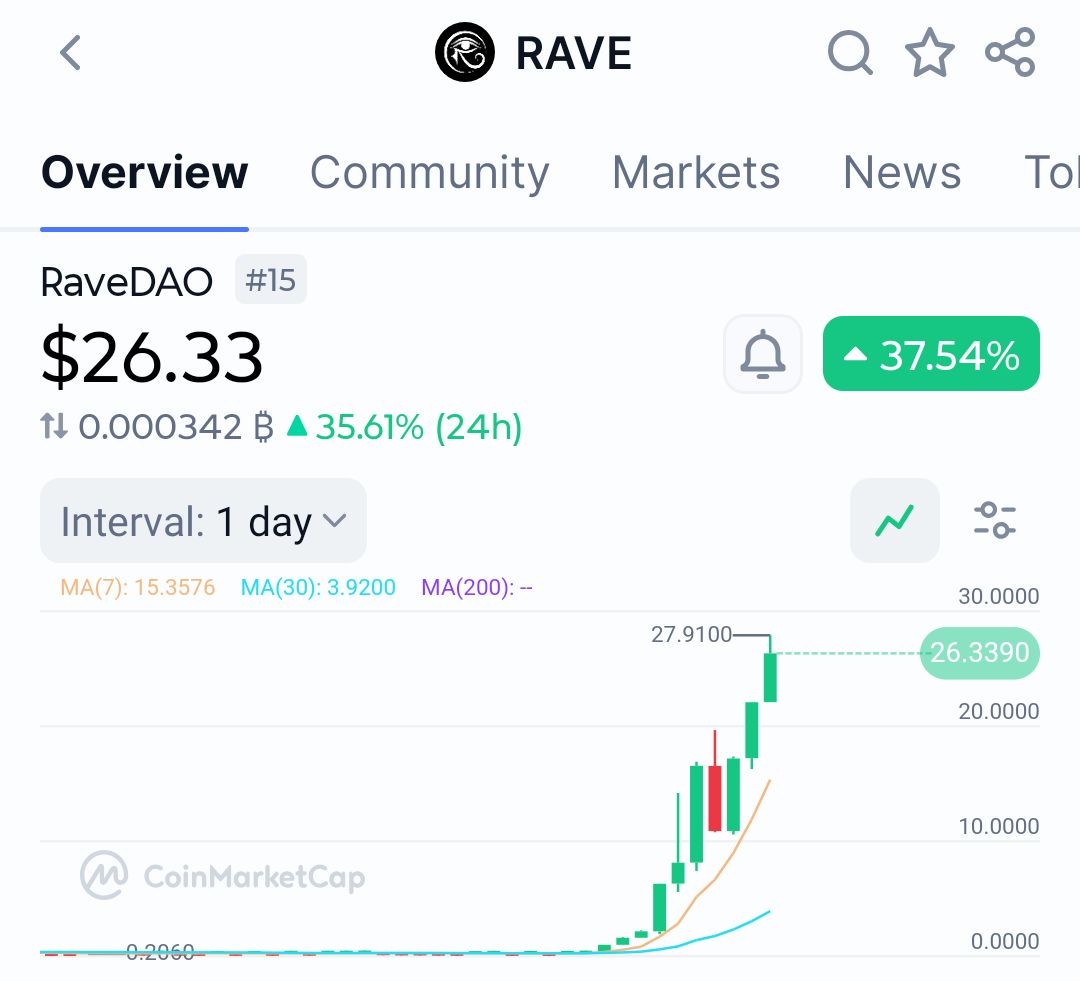The width and height of the screenshot is (1080, 981).
Task: Tap the 0.000342 BTC price
Action: [176, 426]
